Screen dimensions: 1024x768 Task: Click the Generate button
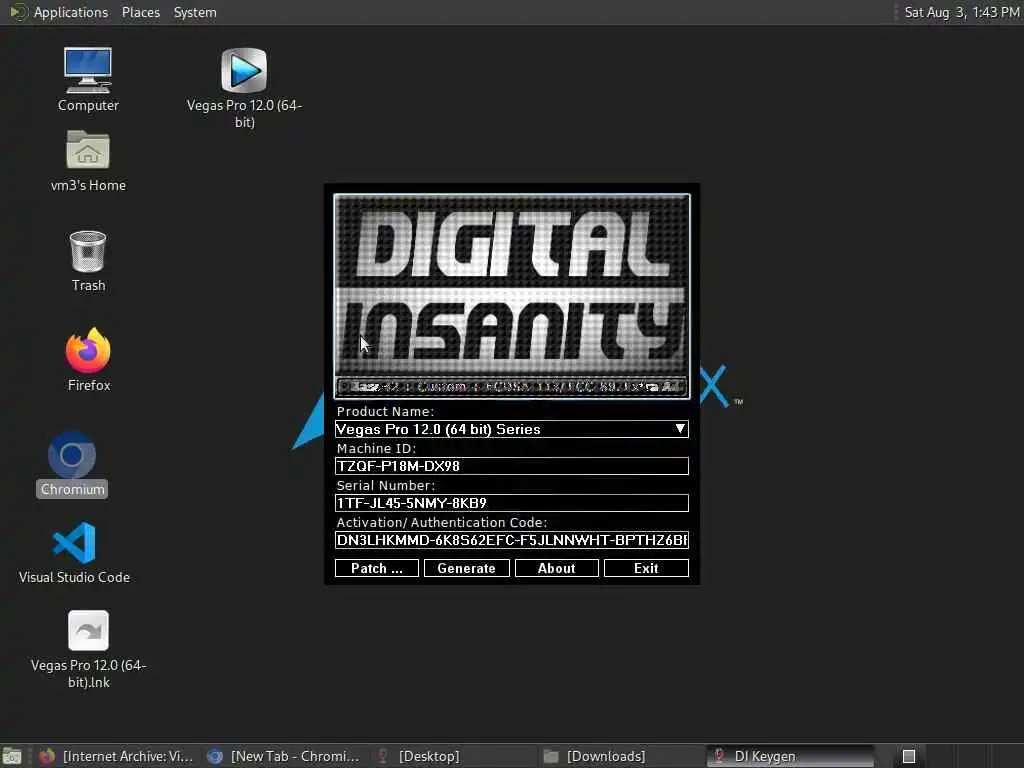point(466,568)
